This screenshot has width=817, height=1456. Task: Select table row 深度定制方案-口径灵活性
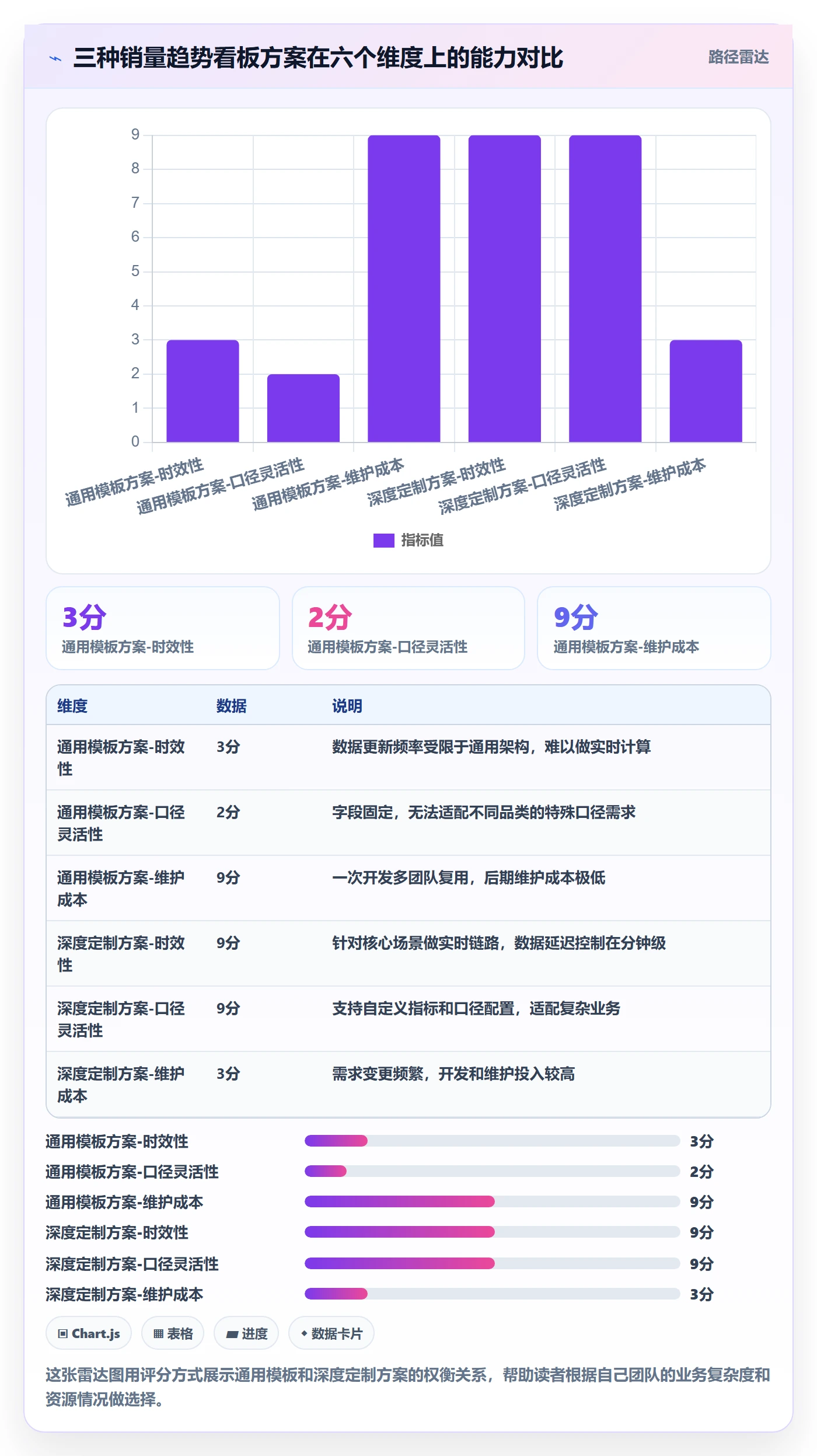408,1019
